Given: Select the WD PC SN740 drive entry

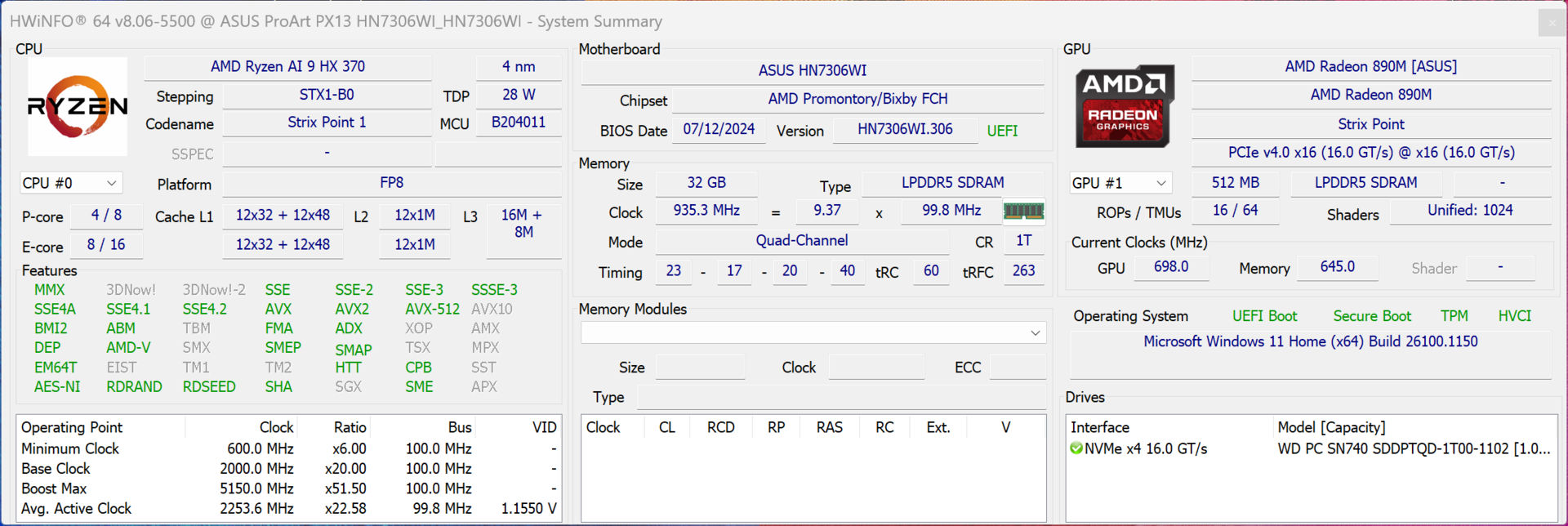Looking at the screenshot, I should 1413,448.
